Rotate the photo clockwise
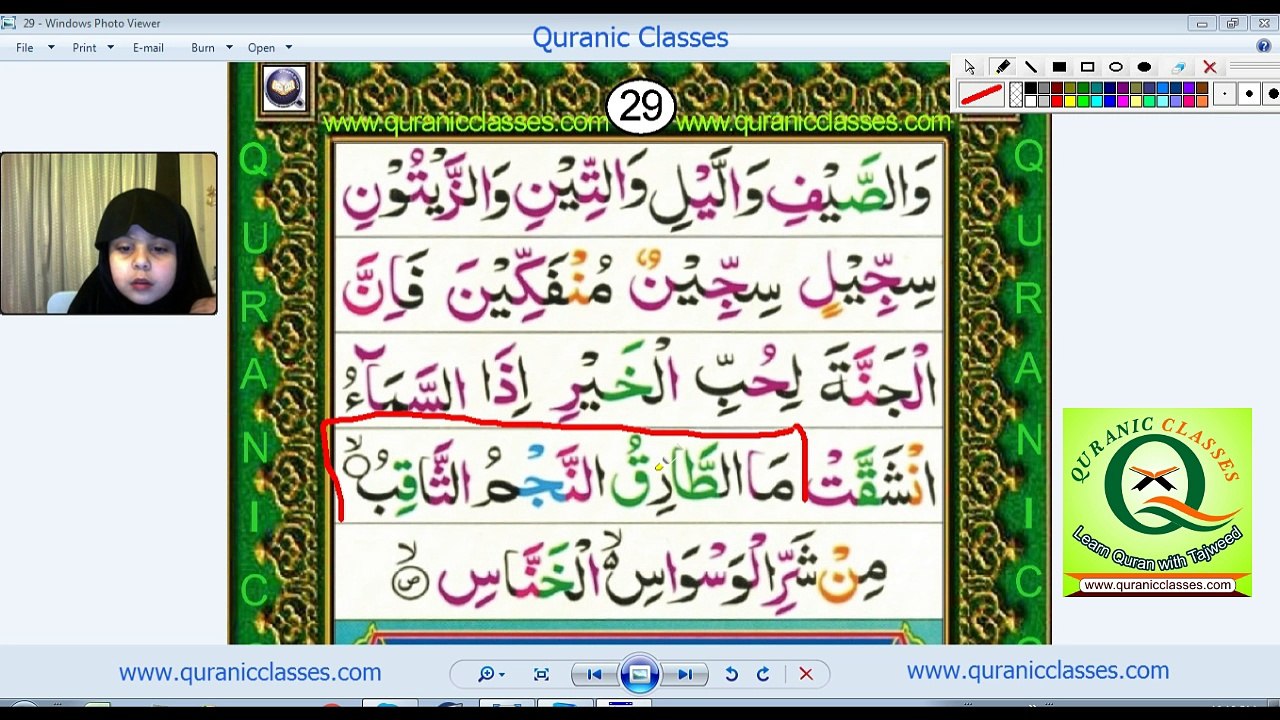 point(763,675)
